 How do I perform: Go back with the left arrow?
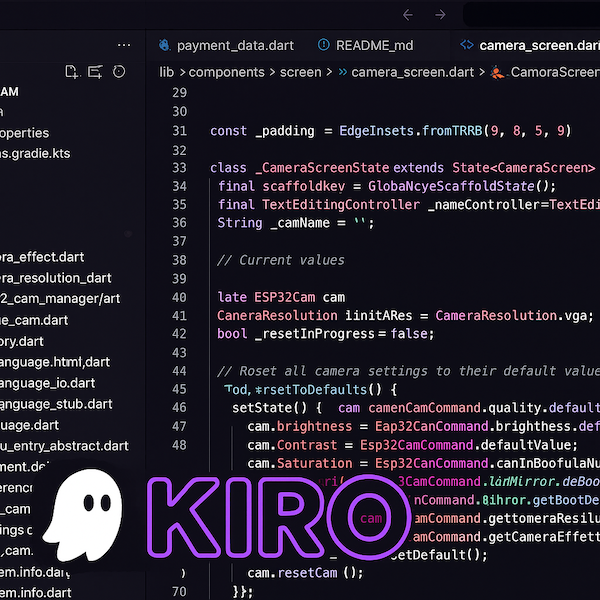pyautogui.click(x=407, y=15)
